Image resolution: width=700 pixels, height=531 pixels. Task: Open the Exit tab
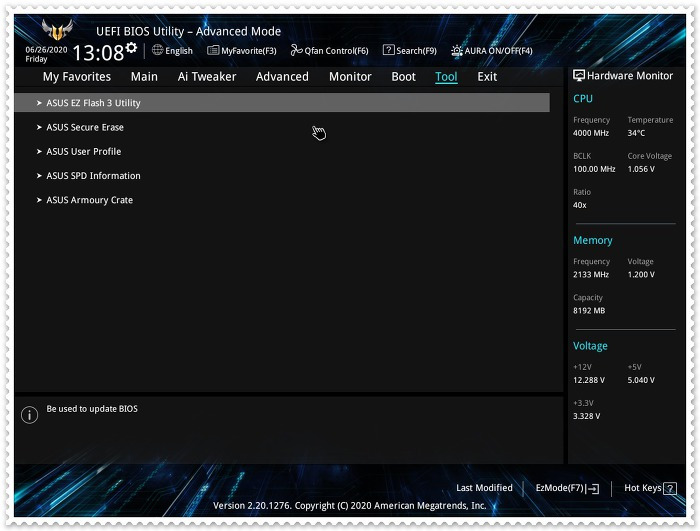pos(487,77)
